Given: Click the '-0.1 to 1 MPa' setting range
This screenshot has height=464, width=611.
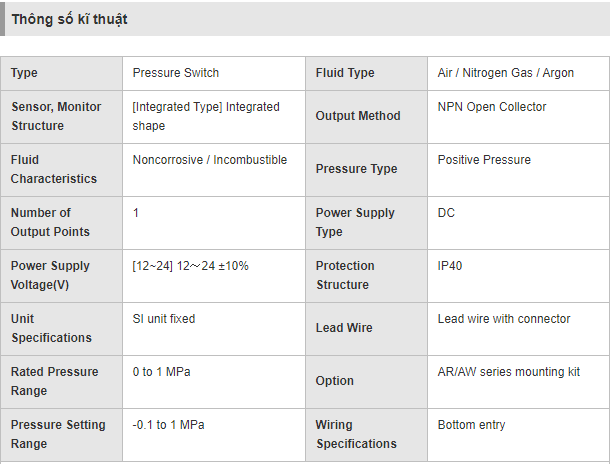Looking at the screenshot, I should [x=168, y=425].
